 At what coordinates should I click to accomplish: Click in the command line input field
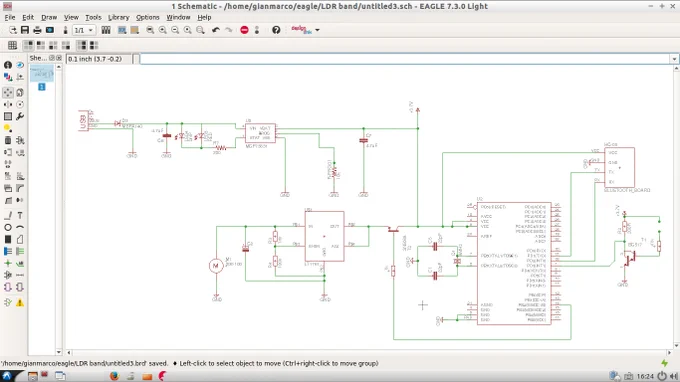[x=405, y=59]
